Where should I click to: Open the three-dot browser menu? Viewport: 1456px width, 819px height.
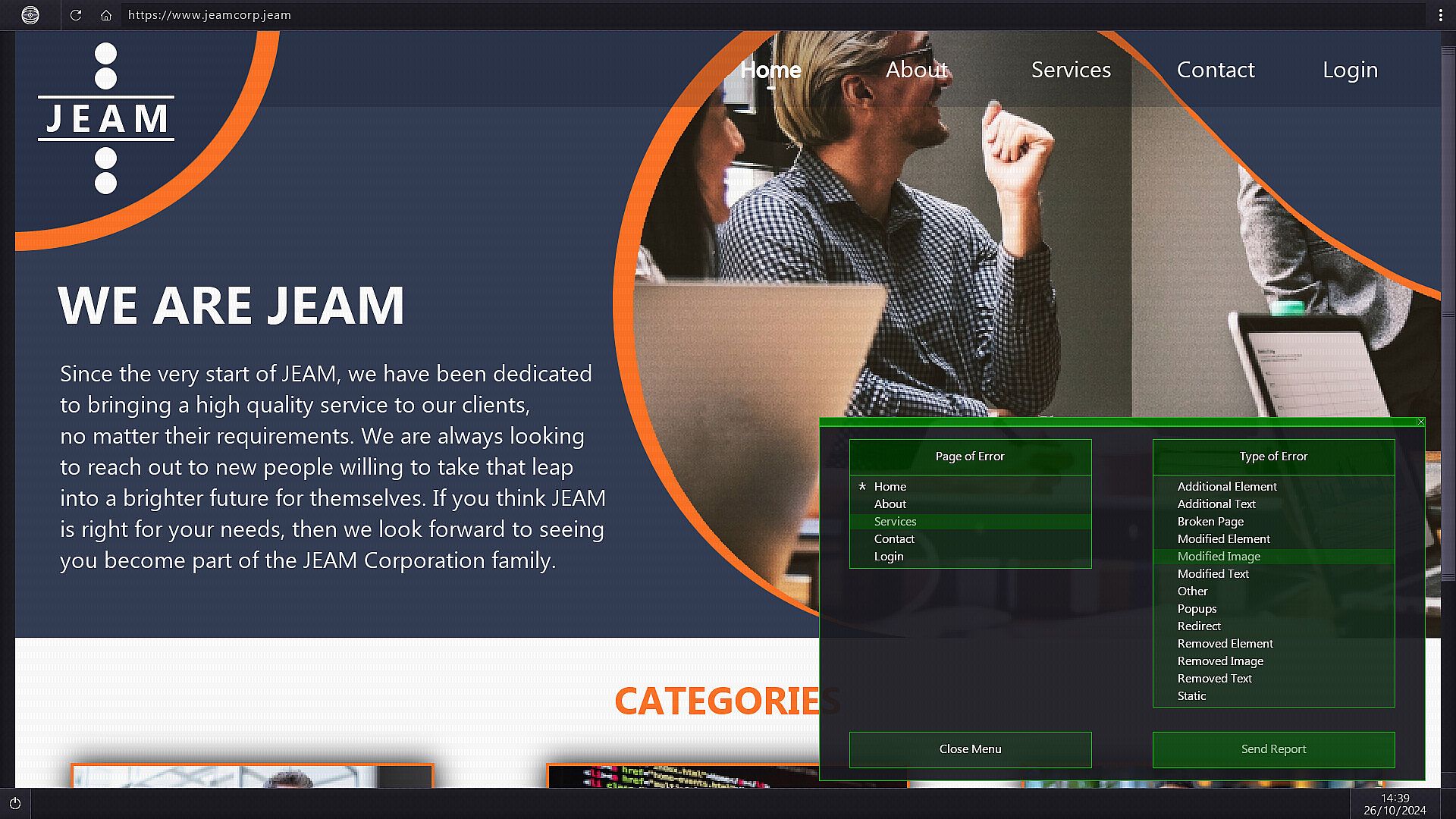1440,15
